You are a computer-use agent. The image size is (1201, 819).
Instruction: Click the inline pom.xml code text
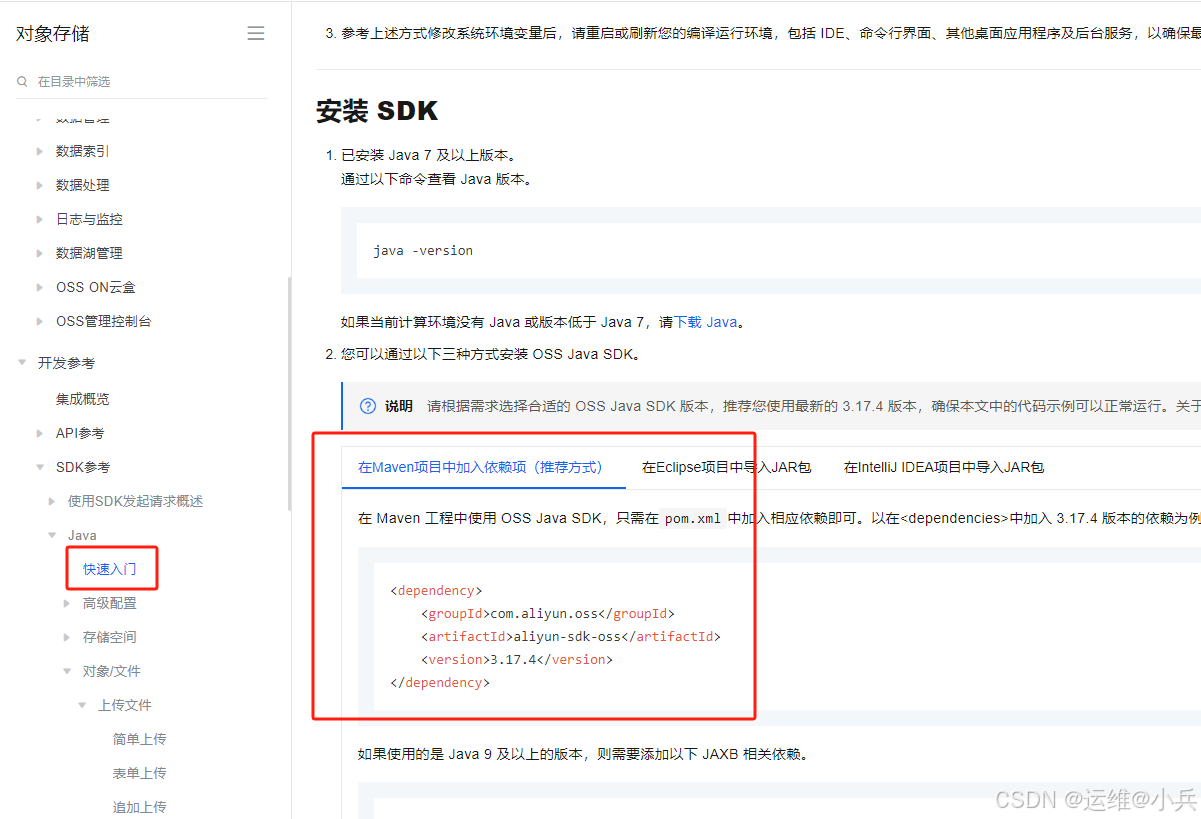pyautogui.click(x=693, y=519)
